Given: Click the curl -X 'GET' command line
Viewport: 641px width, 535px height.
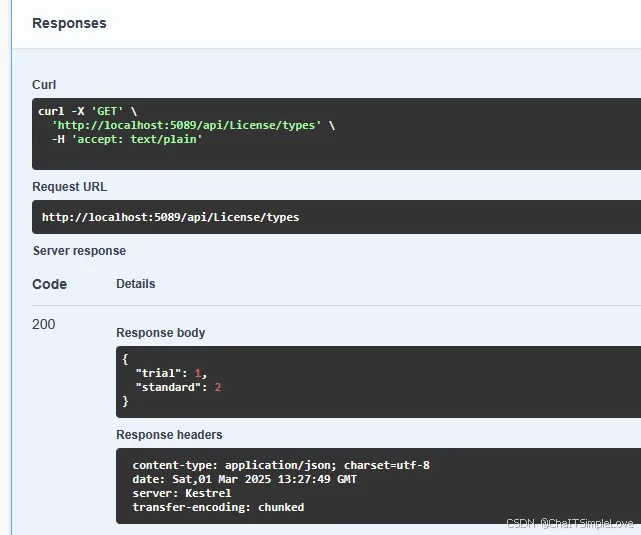Looking at the screenshot, I should (x=89, y=111).
